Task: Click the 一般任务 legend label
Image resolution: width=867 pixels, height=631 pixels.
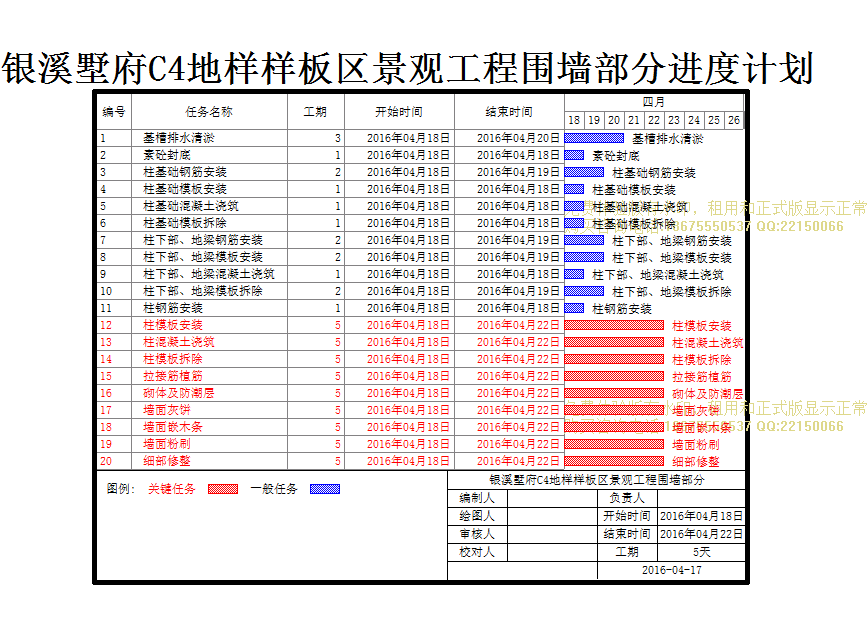Action: coord(274,489)
